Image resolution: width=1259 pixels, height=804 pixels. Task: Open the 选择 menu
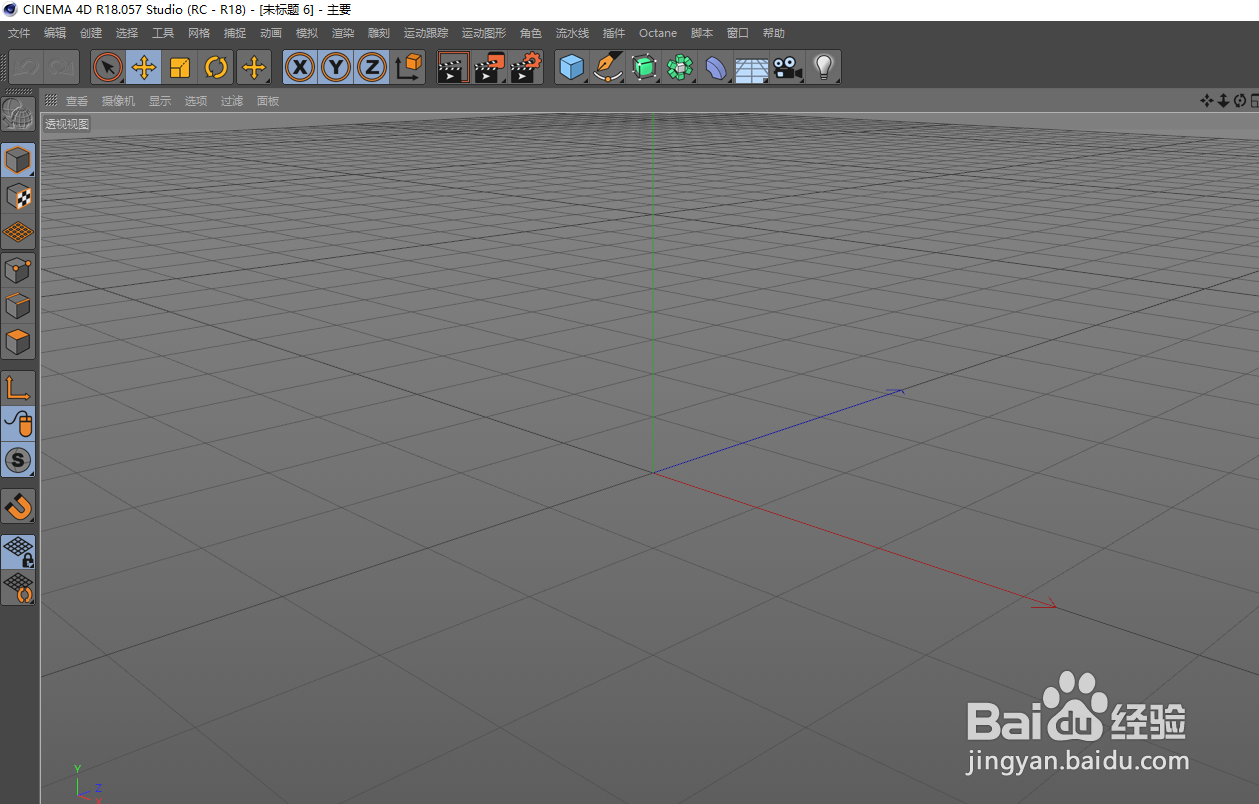(x=127, y=33)
